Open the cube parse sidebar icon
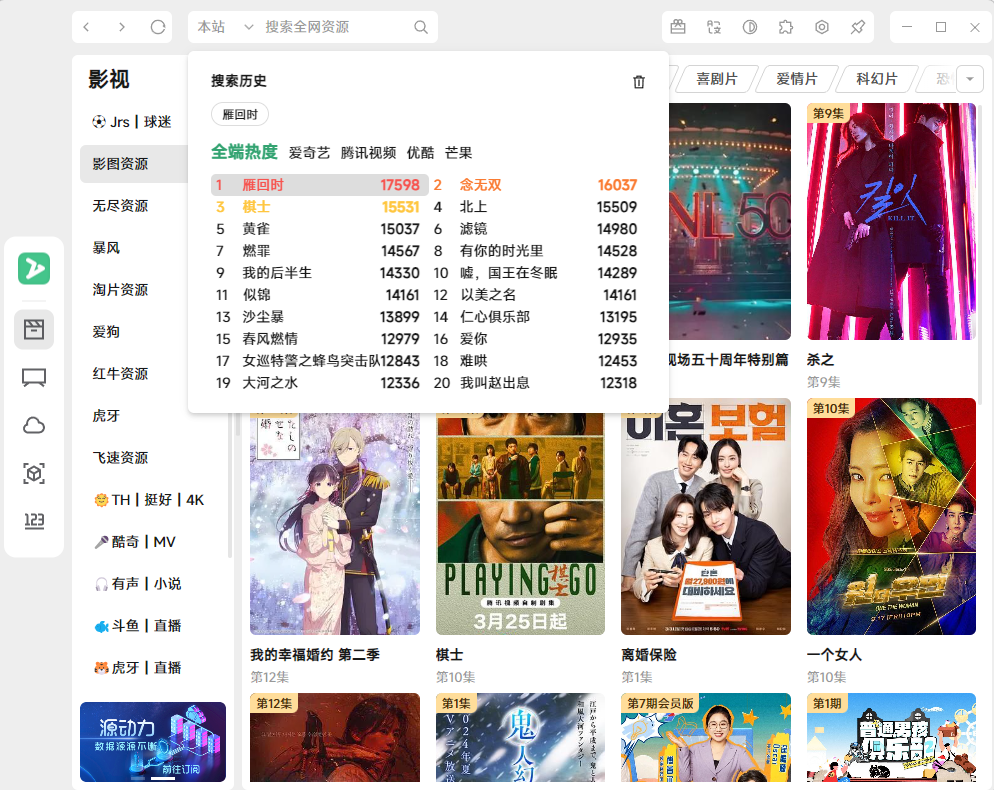This screenshot has width=994, height=790. 34,474
